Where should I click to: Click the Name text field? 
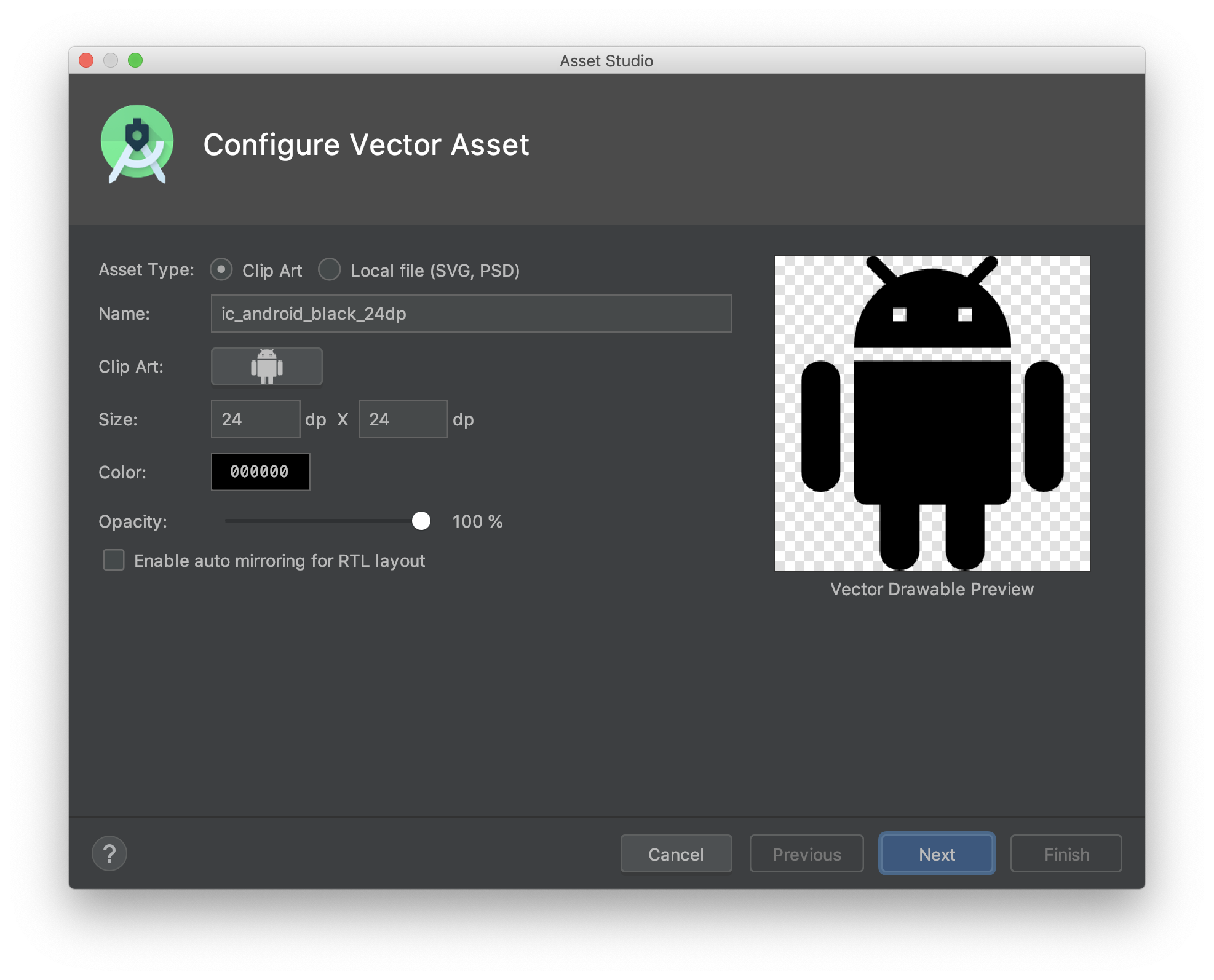tap(471, 314)
